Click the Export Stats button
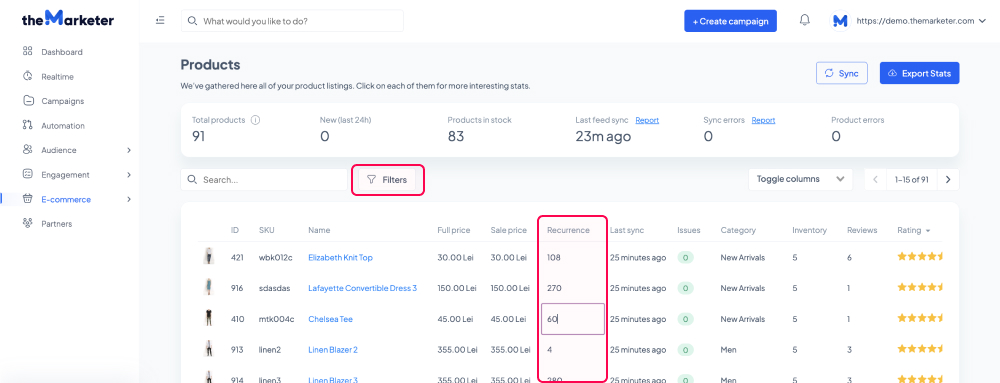1000x383 pixels. (x=919, y=73)
